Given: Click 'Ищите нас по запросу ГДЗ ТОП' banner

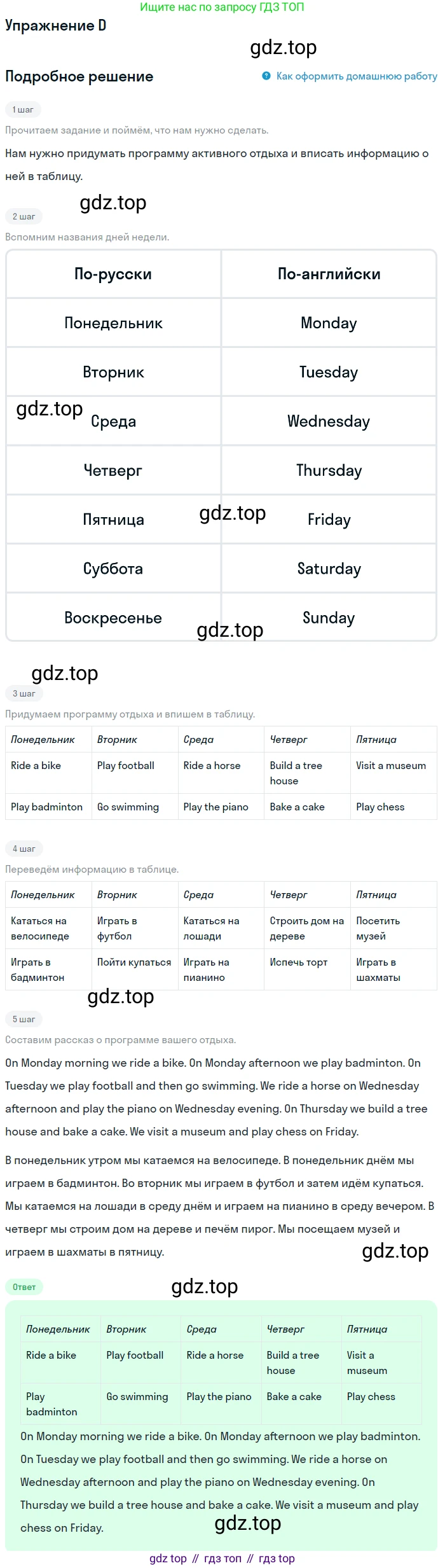Looking at the screenshot, I should tap(222, 7).
